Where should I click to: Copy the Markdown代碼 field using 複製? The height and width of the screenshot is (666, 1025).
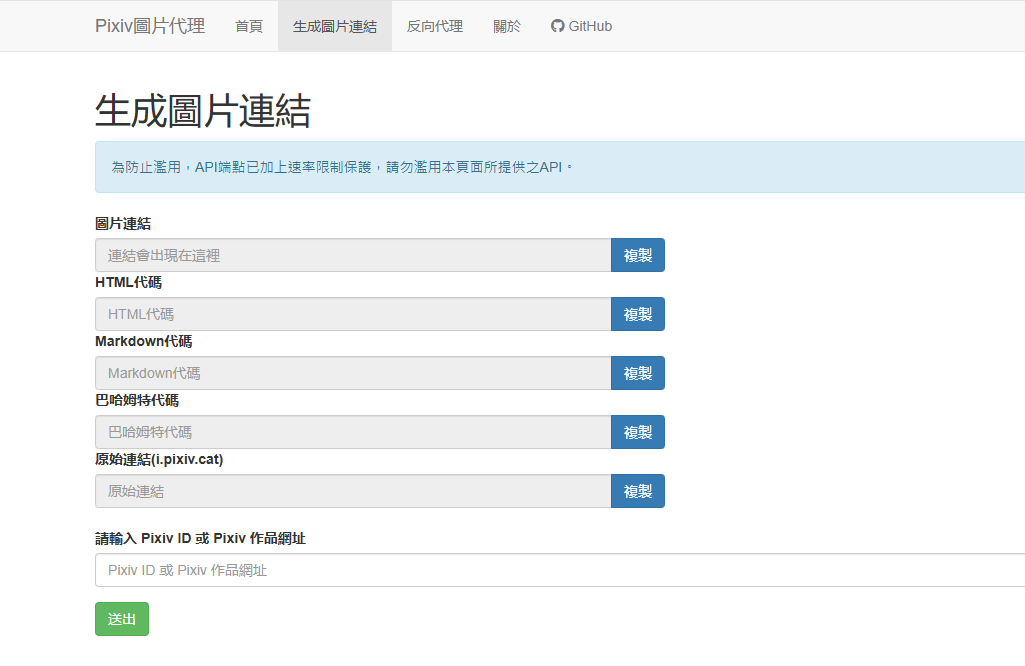(x=637, y=373)
